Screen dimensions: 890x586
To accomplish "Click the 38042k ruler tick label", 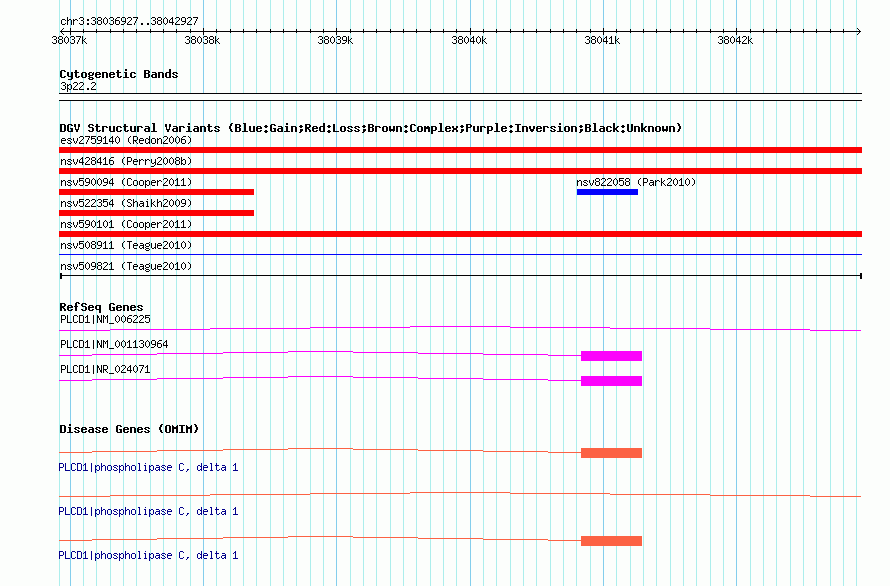I will [x=735, y=40].
